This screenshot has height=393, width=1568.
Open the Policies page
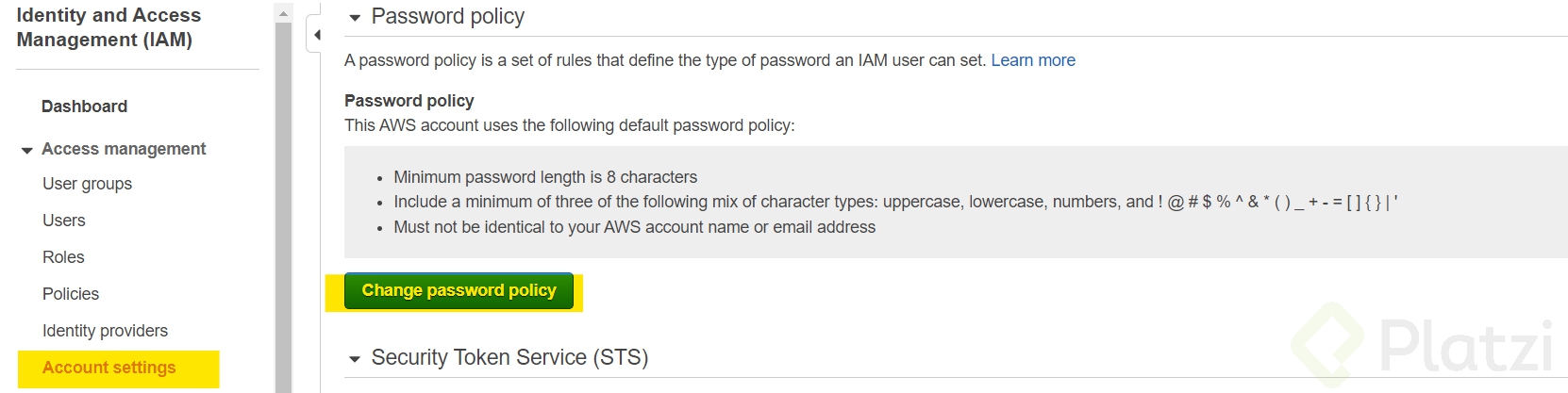[71, 294]
